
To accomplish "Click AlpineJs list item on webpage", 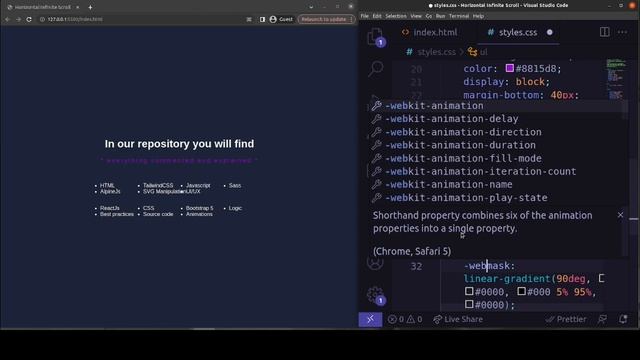I will coord(110,191).
